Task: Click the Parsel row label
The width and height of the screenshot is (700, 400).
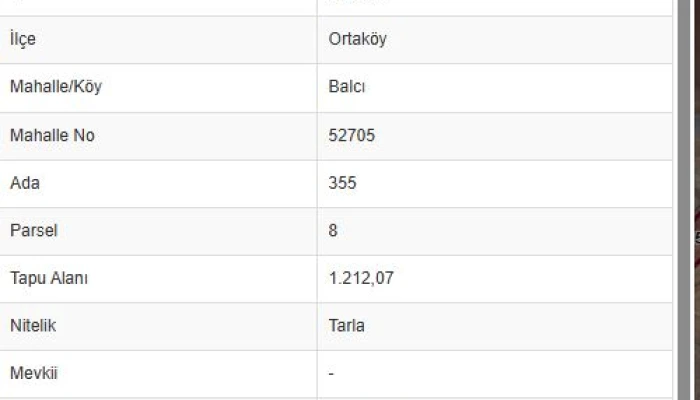Action: click(x=33, y=231)
